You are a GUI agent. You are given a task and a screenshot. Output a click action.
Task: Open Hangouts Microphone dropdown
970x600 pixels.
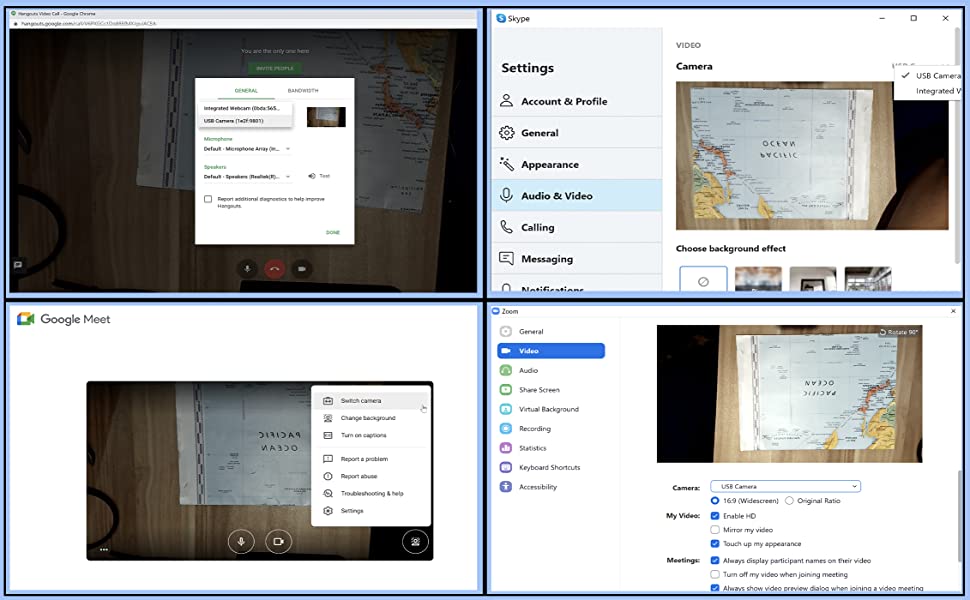pyautogui.click(x=247, y=148)
